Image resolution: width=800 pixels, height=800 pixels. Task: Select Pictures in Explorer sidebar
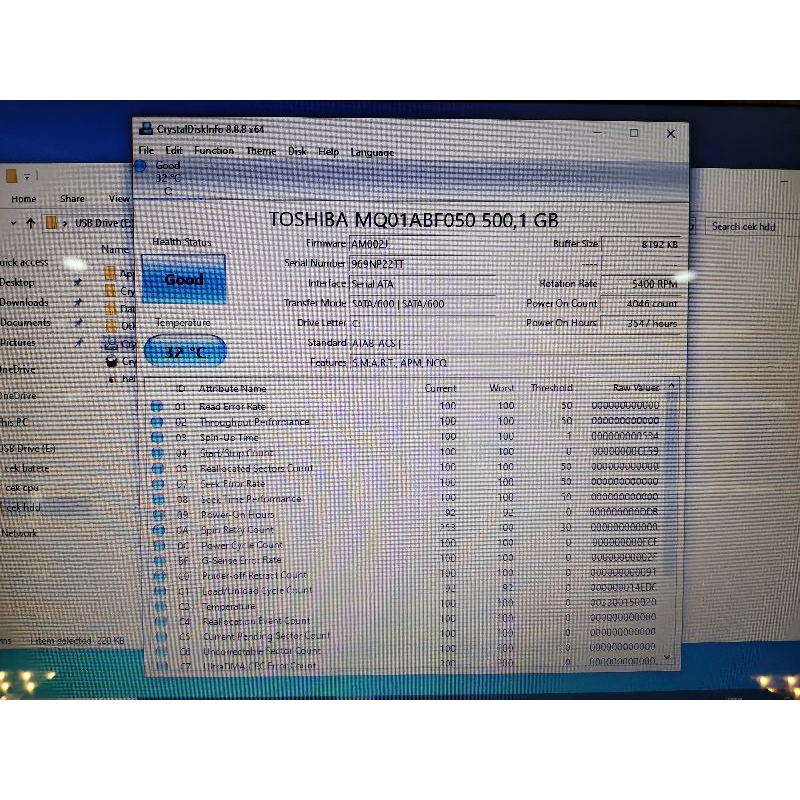pos(18,343)
